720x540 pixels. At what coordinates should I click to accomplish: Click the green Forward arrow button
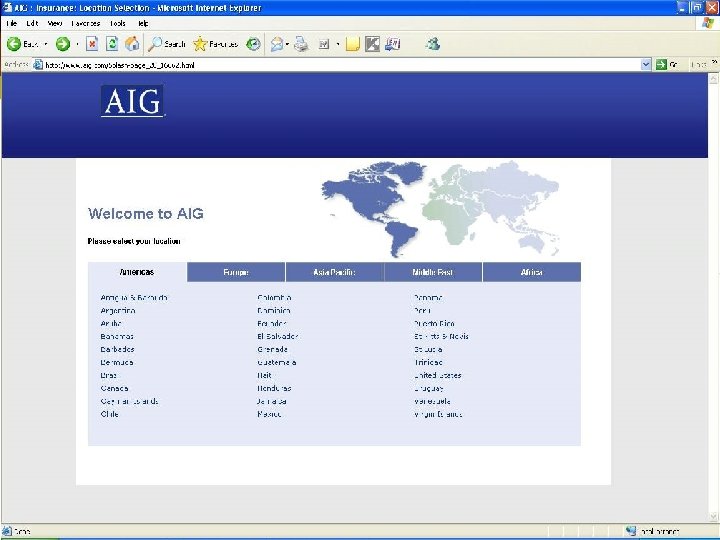[x=63, y=44]
